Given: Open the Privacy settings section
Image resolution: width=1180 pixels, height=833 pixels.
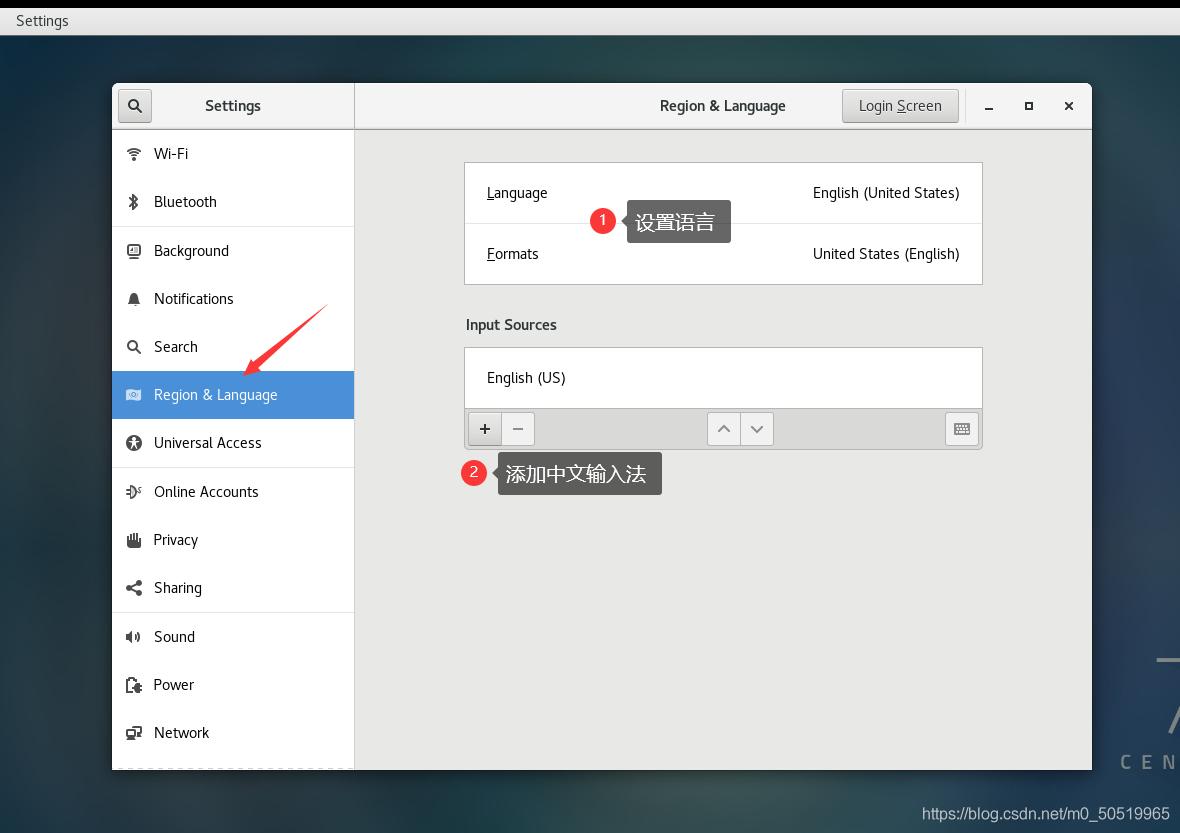Looking at the screenshot, I should [x=134, y=539].
